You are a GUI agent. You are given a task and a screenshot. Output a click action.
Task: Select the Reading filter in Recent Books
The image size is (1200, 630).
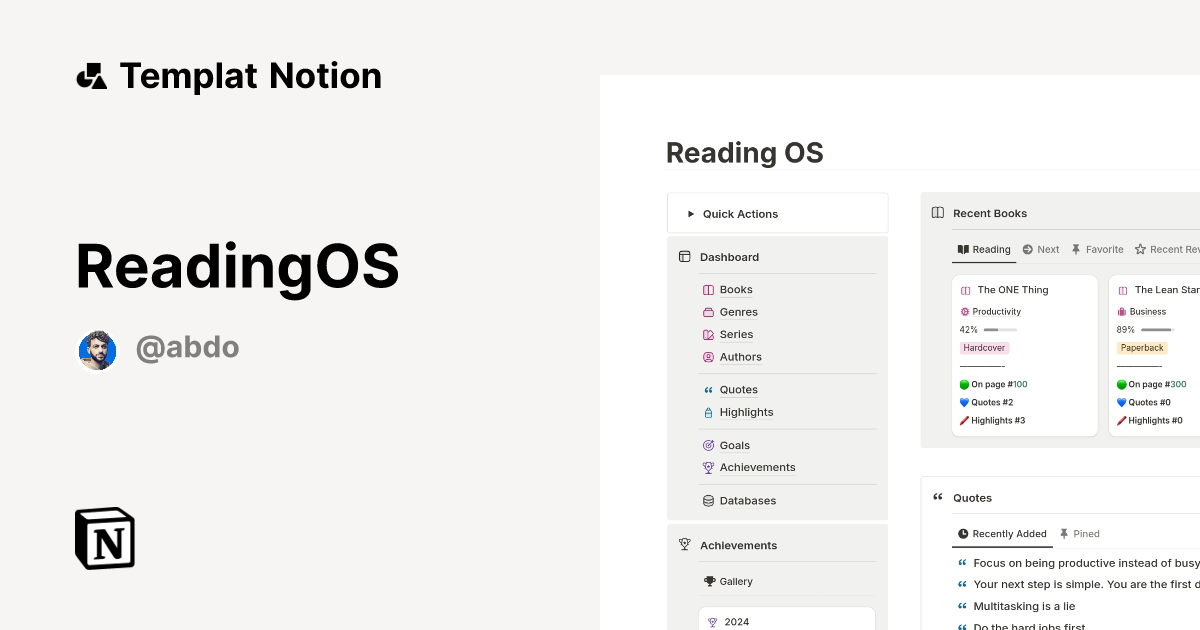pyautogui.click(x=983, y=249)
